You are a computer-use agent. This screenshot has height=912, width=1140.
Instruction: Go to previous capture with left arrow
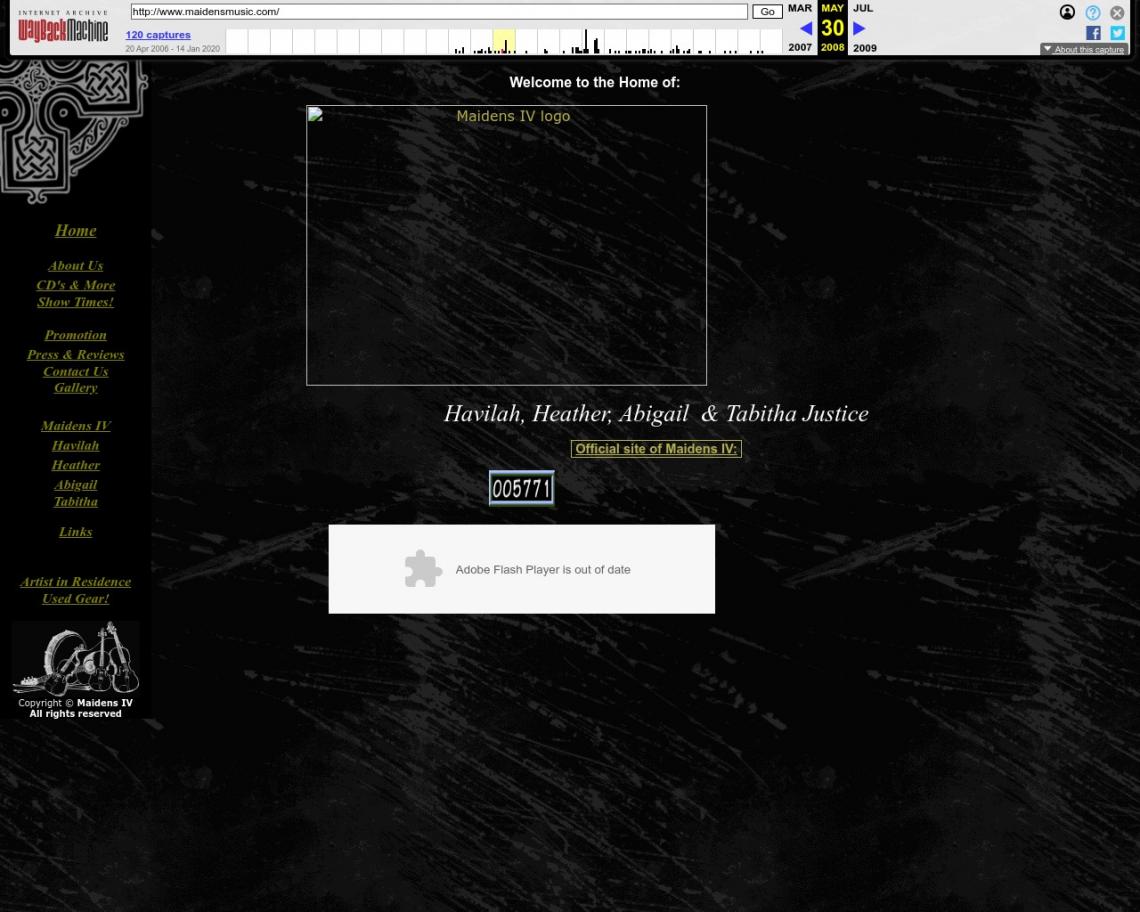point(806,28)
